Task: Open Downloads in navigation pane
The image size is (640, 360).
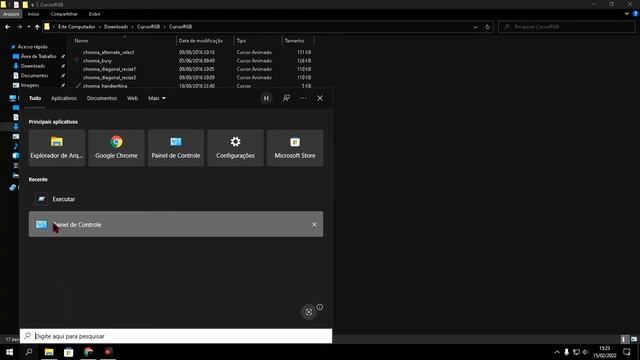Action: click(33, 66)
